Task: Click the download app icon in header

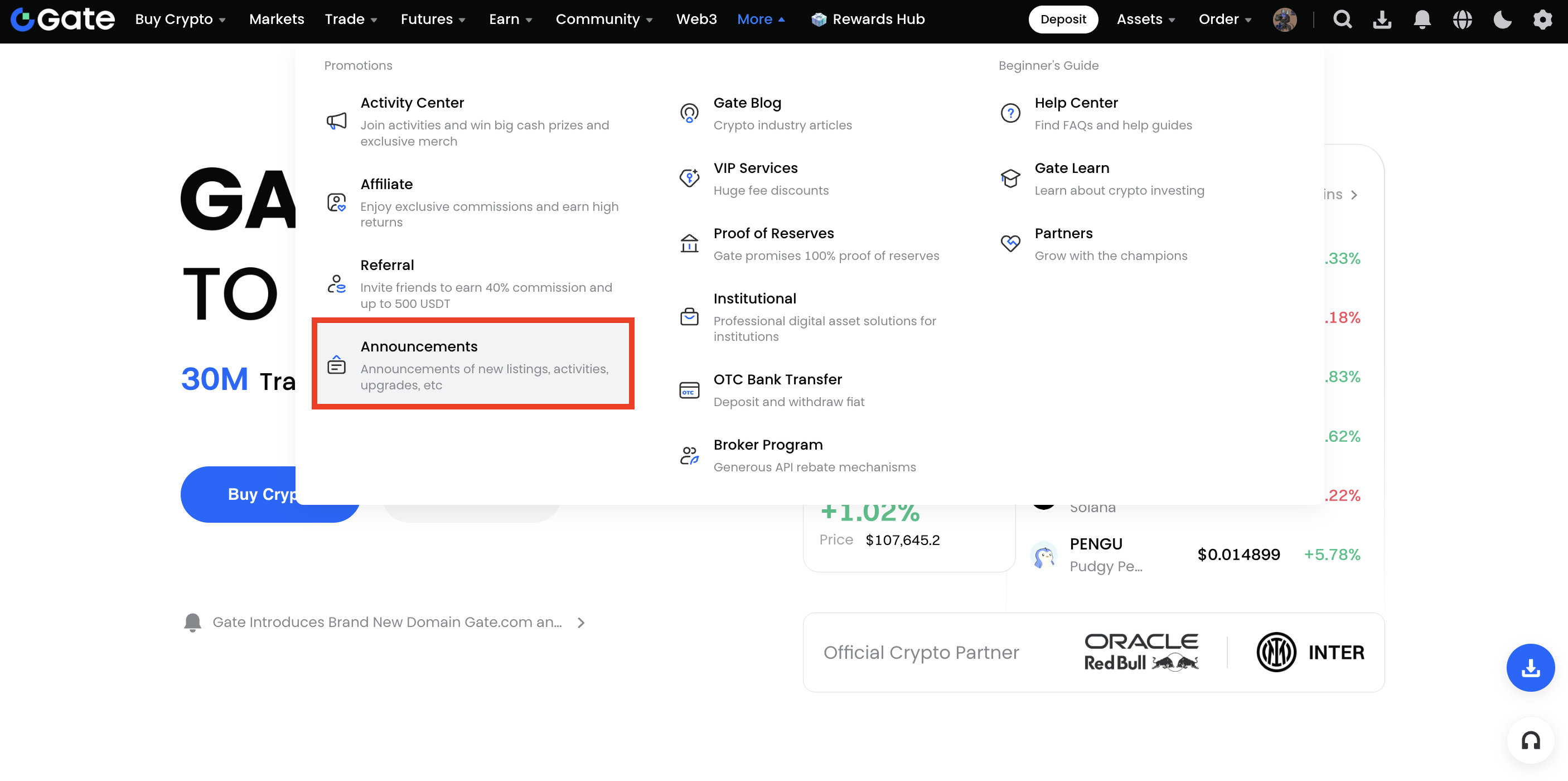Action: [1382, 20]
